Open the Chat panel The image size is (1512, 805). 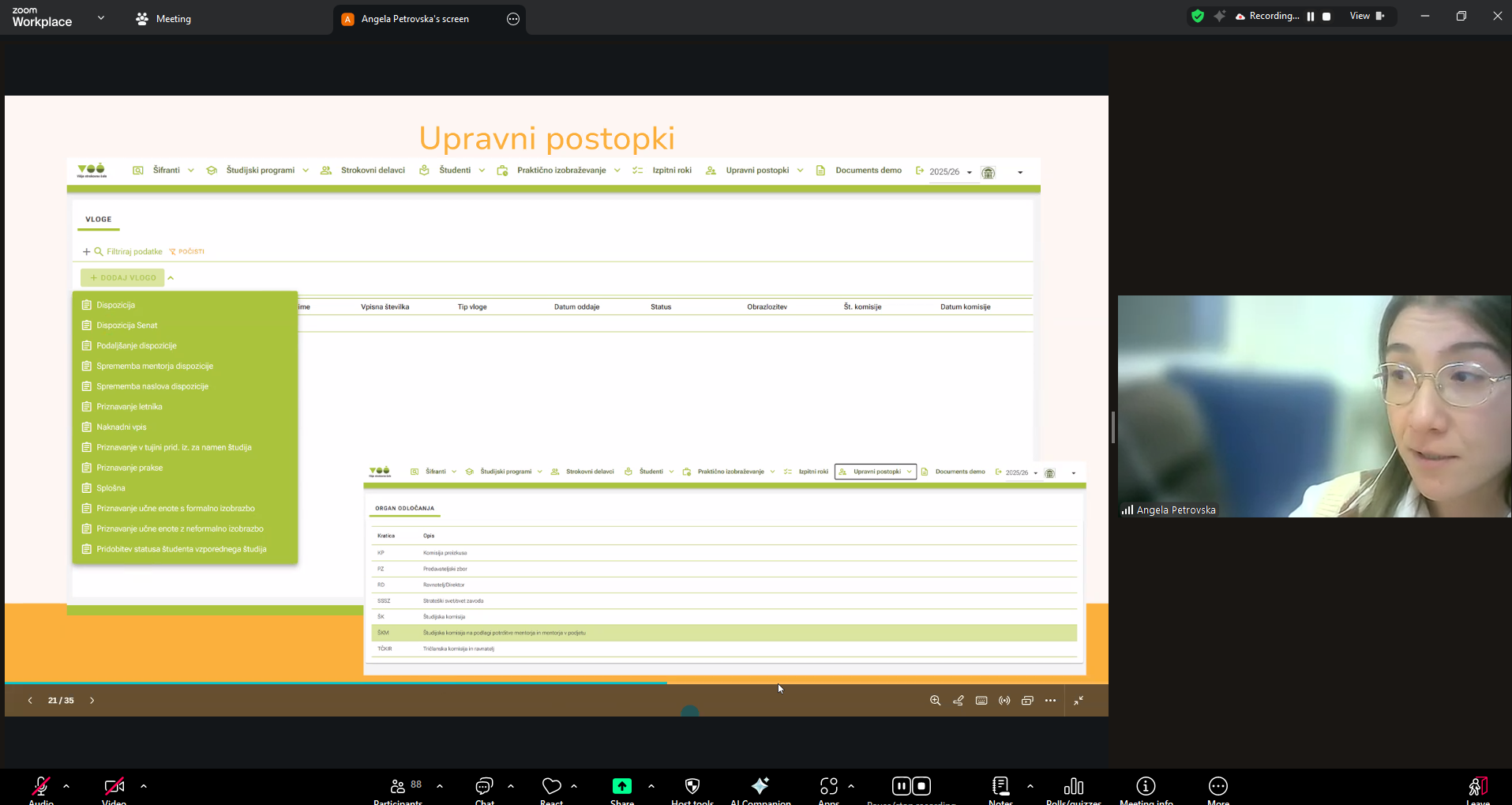(x=484, y=787)
